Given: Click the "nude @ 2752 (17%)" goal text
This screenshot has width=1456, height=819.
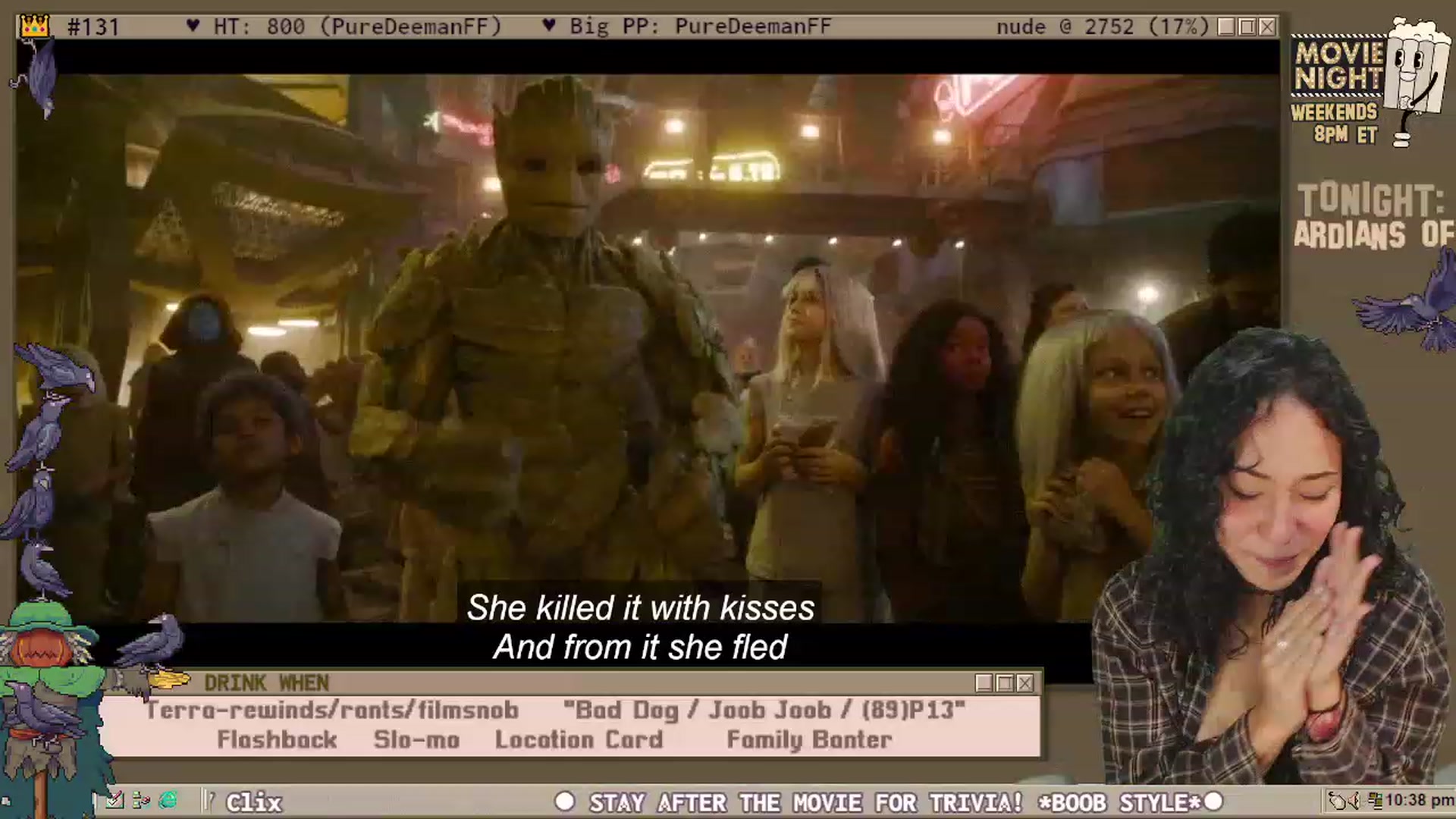Looking at the screenshot, I should [1103, 27].
